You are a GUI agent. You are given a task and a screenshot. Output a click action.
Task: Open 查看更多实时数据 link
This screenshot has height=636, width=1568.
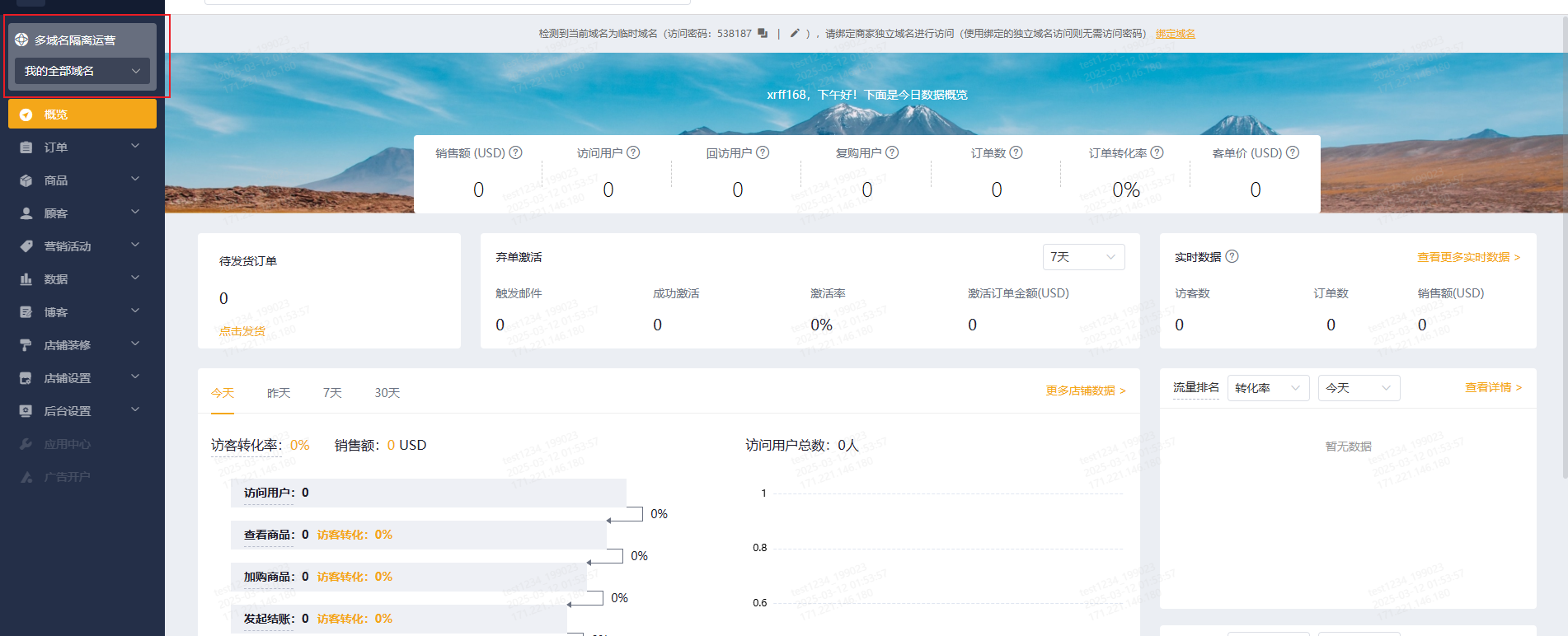coord(1469,257)
